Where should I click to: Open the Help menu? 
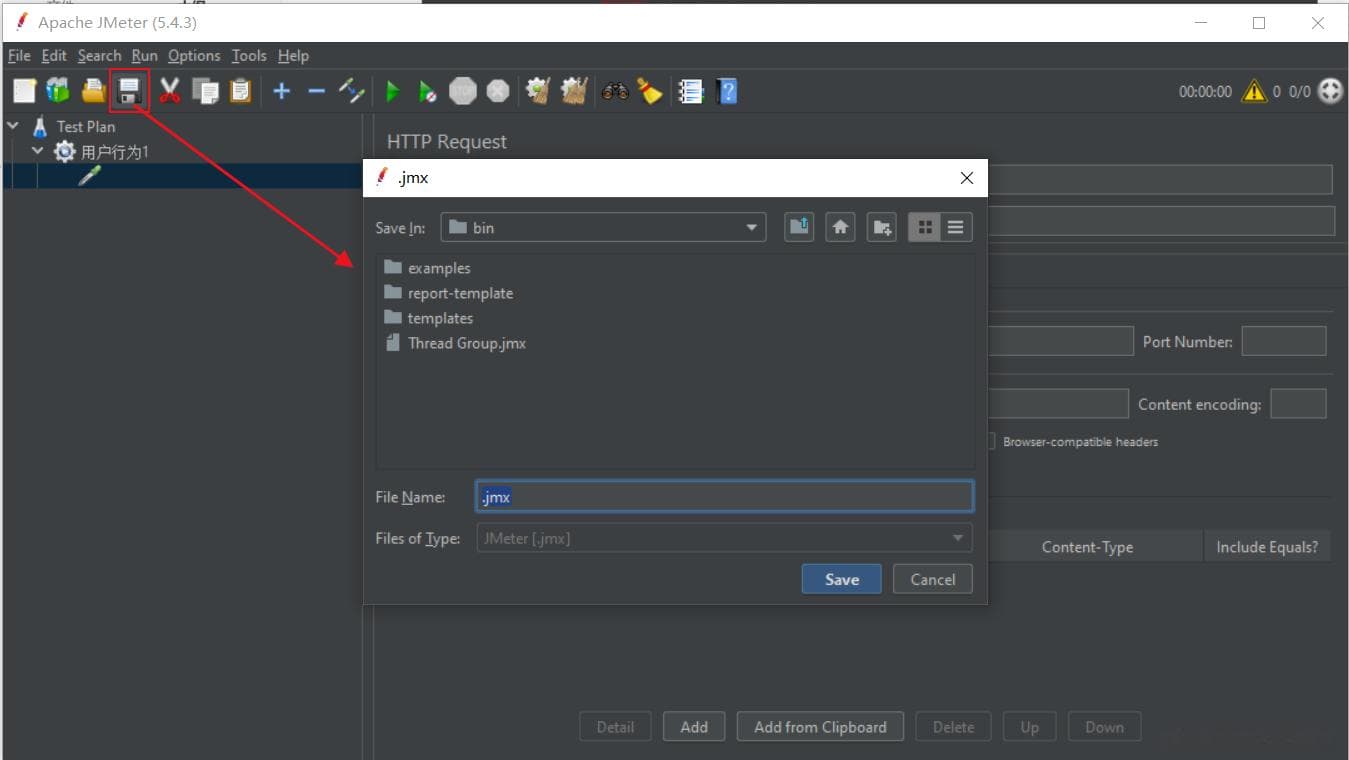click(x=293, y=56)
